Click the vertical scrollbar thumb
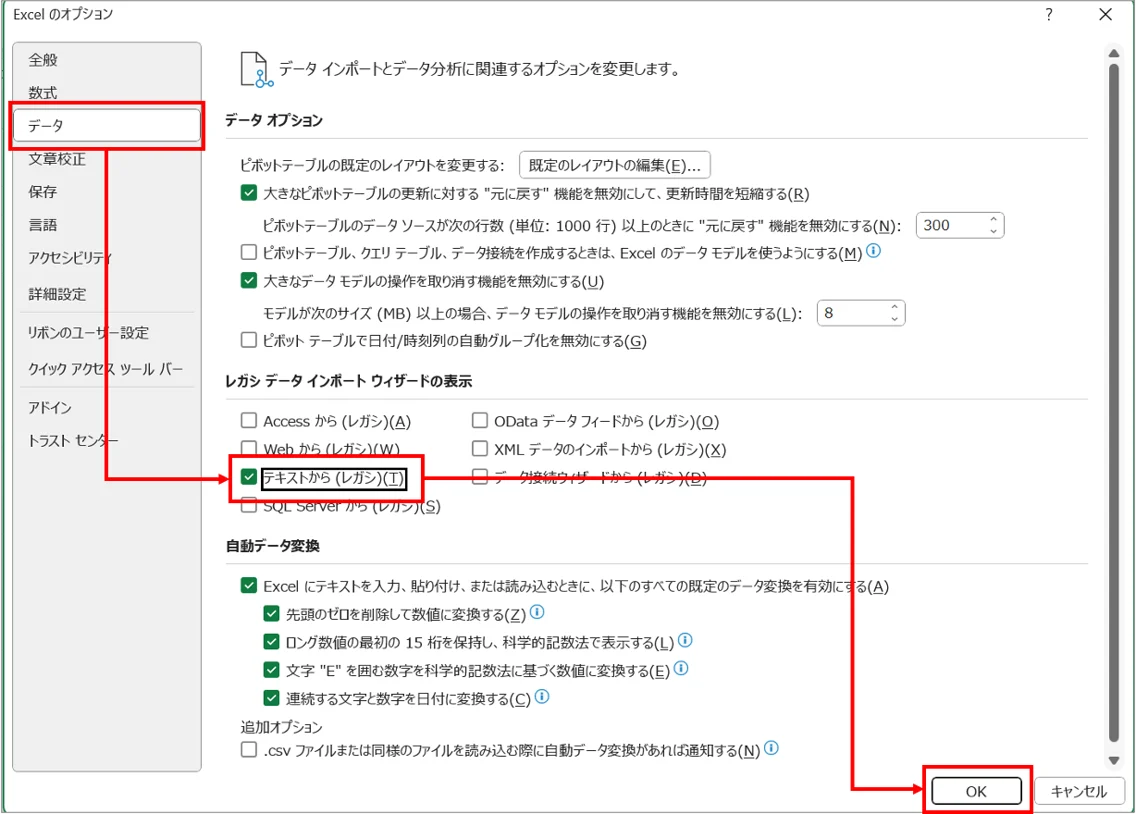The height and width of the screenshot is (814, 1136). click(1114, 403)
